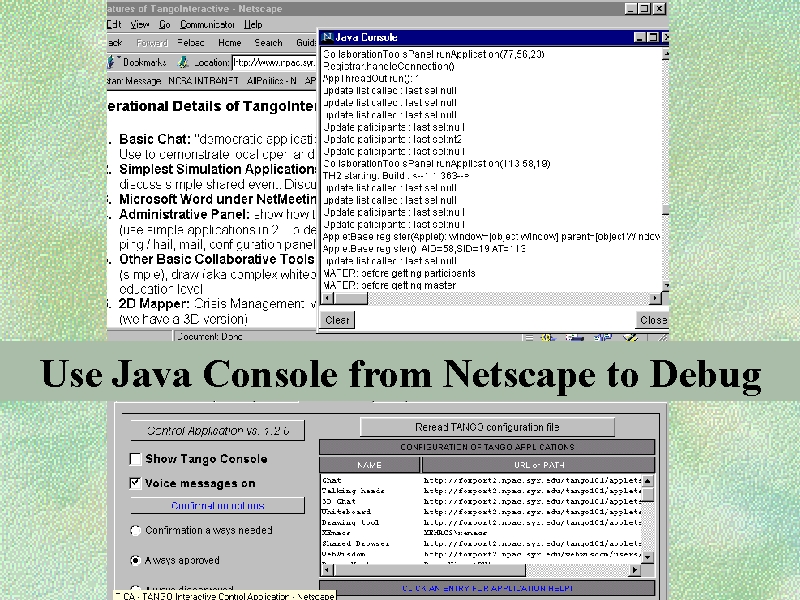Viewport: 800px width, 600px height.
Task: Click the Registrar.handleConnection() console line
Action: pos(389,66)
